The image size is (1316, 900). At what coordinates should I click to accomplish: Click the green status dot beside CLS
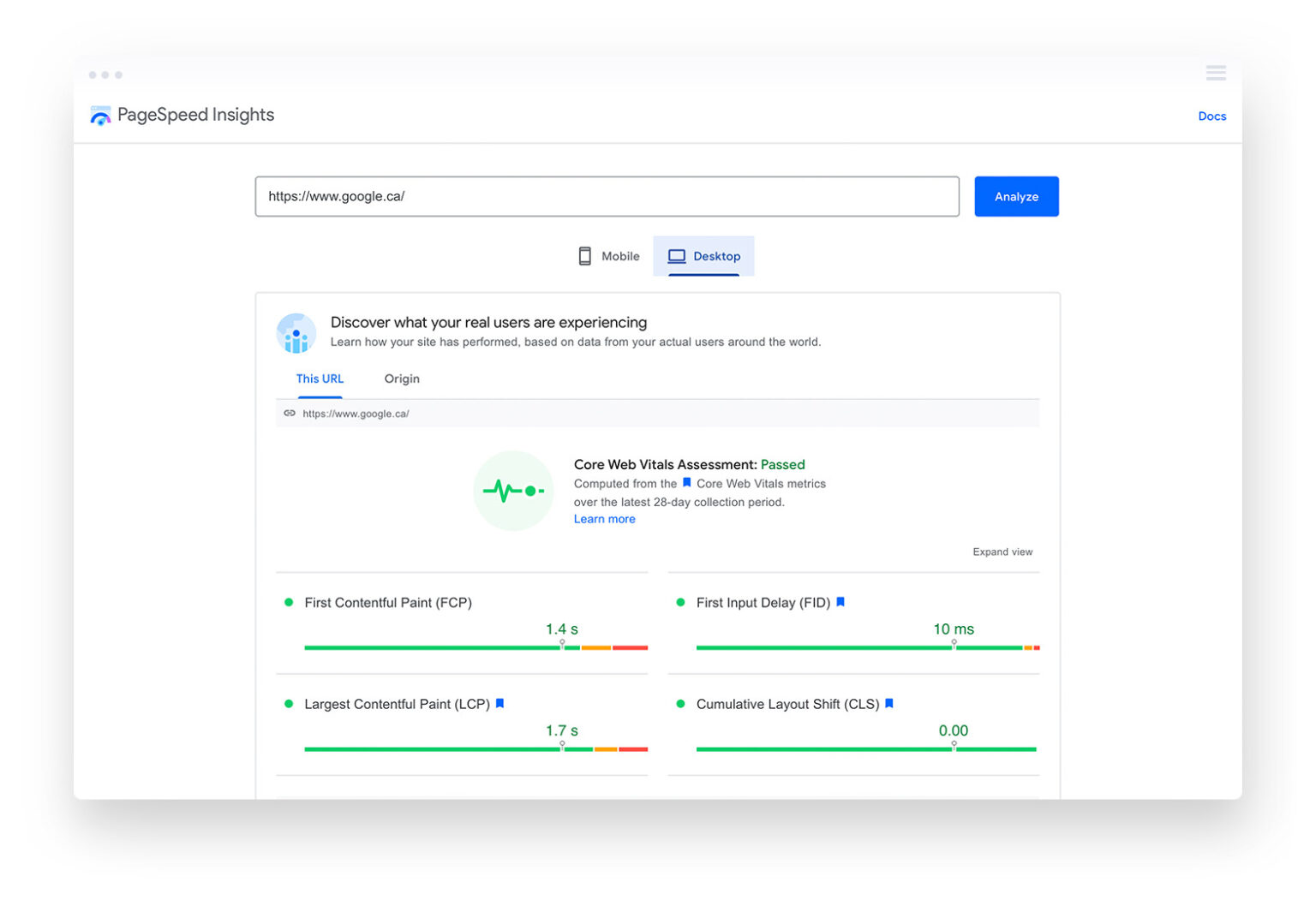(681, 703)
